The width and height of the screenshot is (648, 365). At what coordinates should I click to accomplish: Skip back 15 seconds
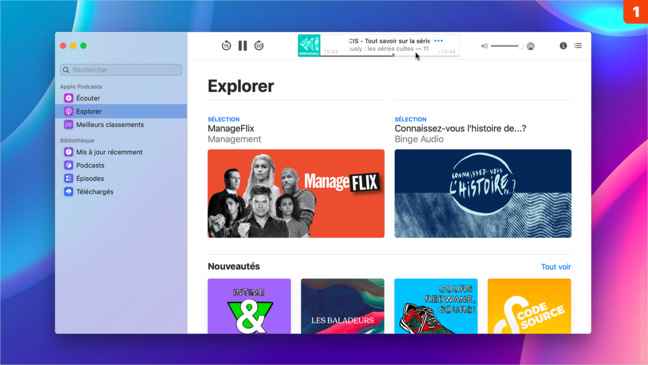226,45
